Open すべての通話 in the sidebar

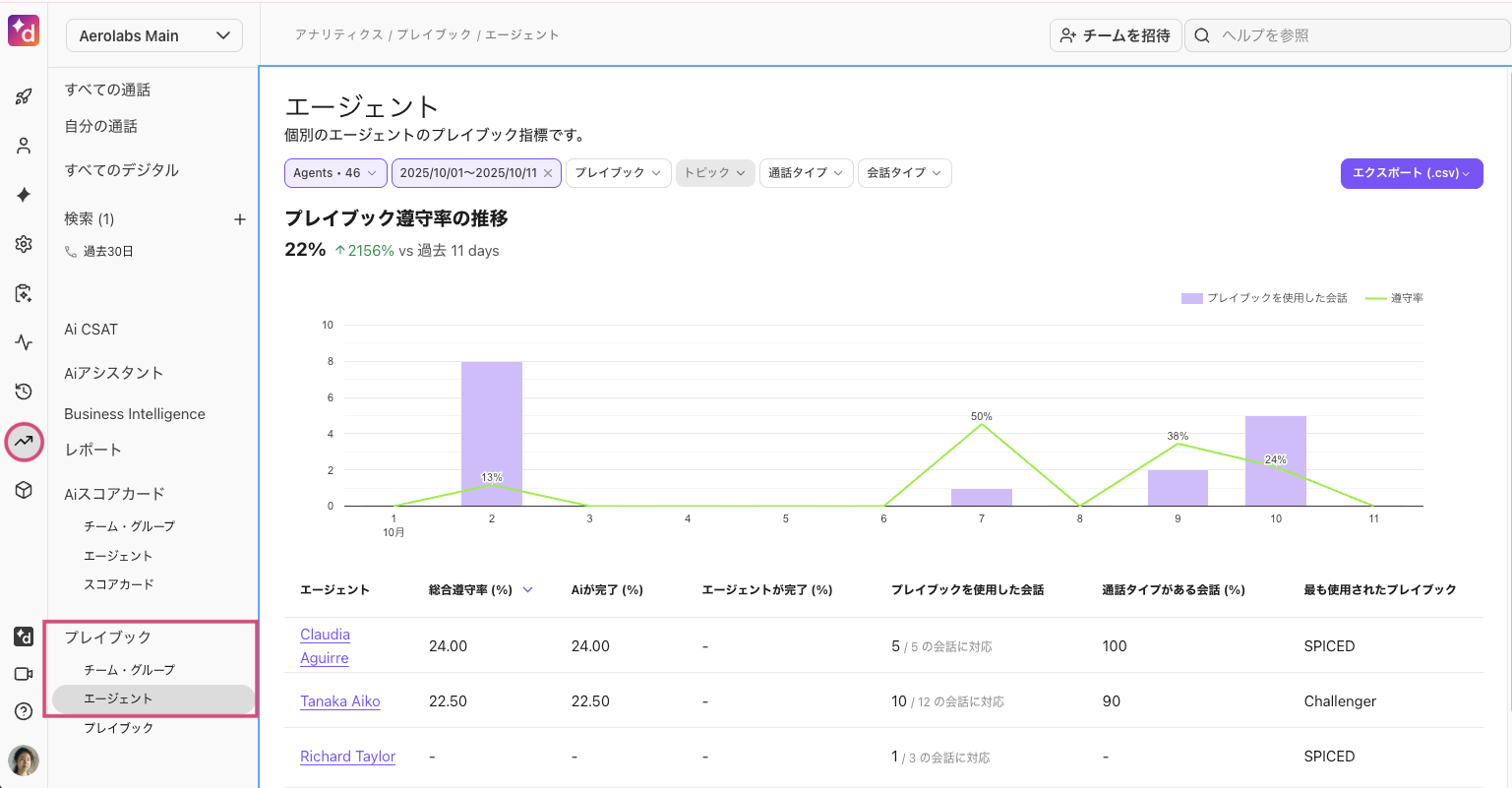pyautogui.click(x=107, y=90)
